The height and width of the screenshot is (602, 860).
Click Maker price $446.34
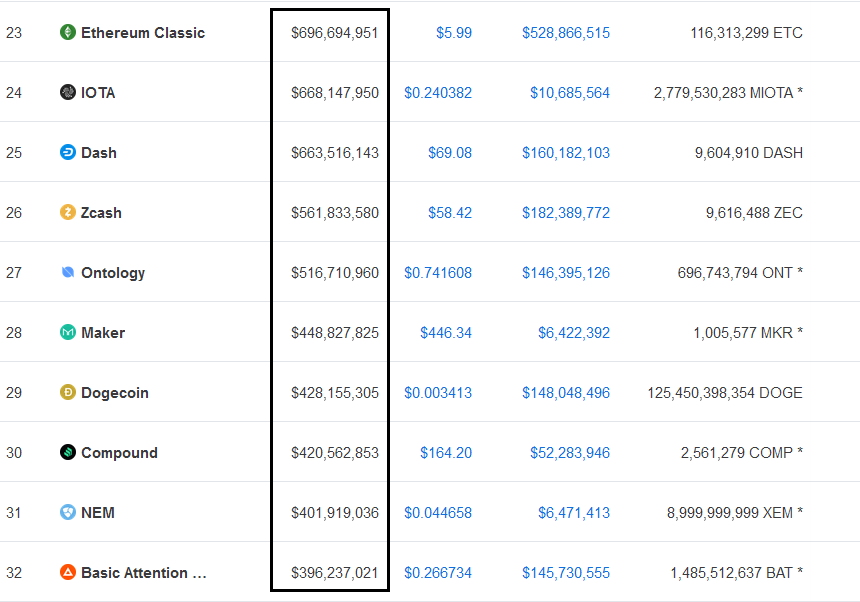[x=446, y=333]
